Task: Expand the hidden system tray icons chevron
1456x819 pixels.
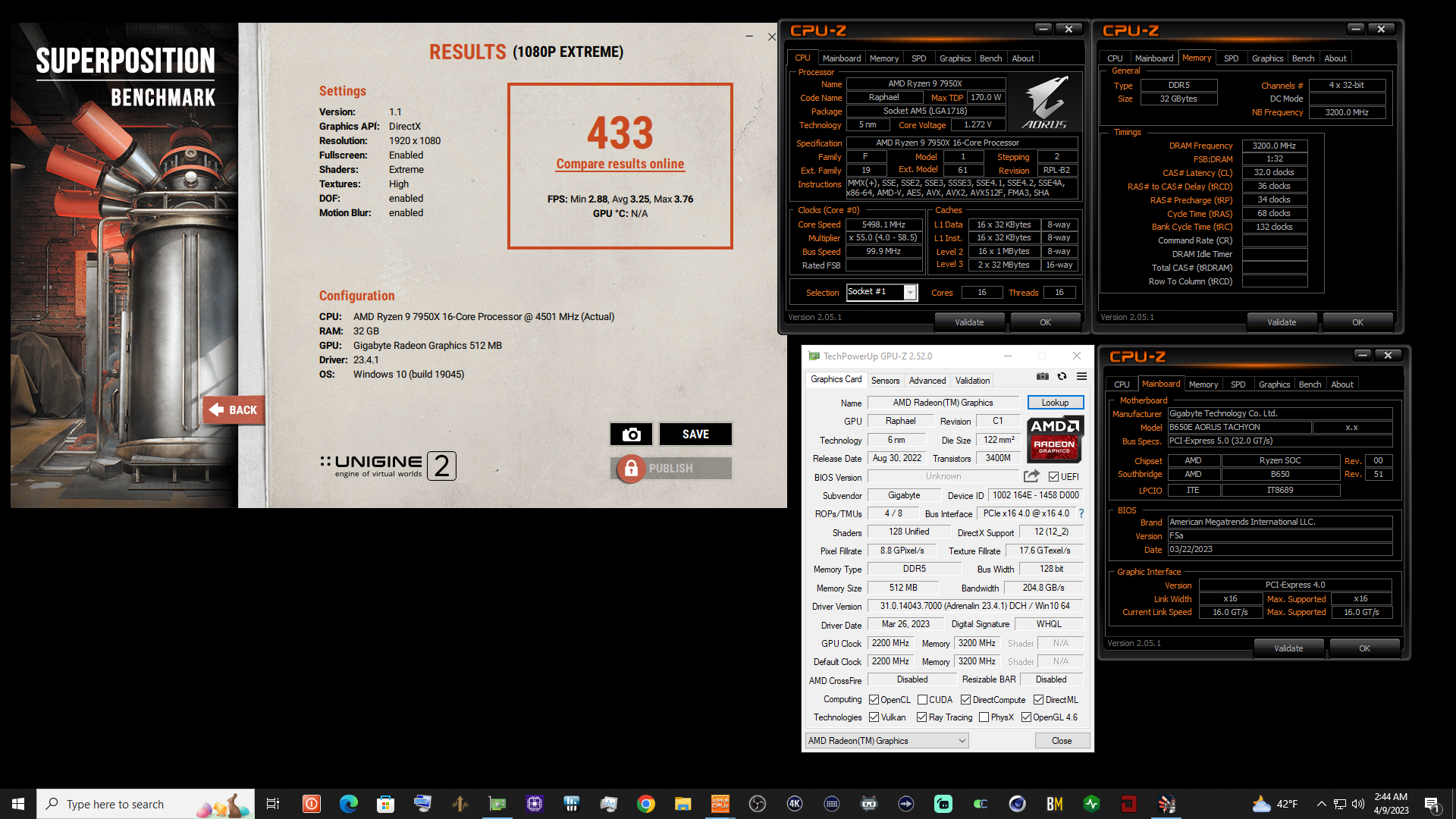Action: [x=1321, y=804]
